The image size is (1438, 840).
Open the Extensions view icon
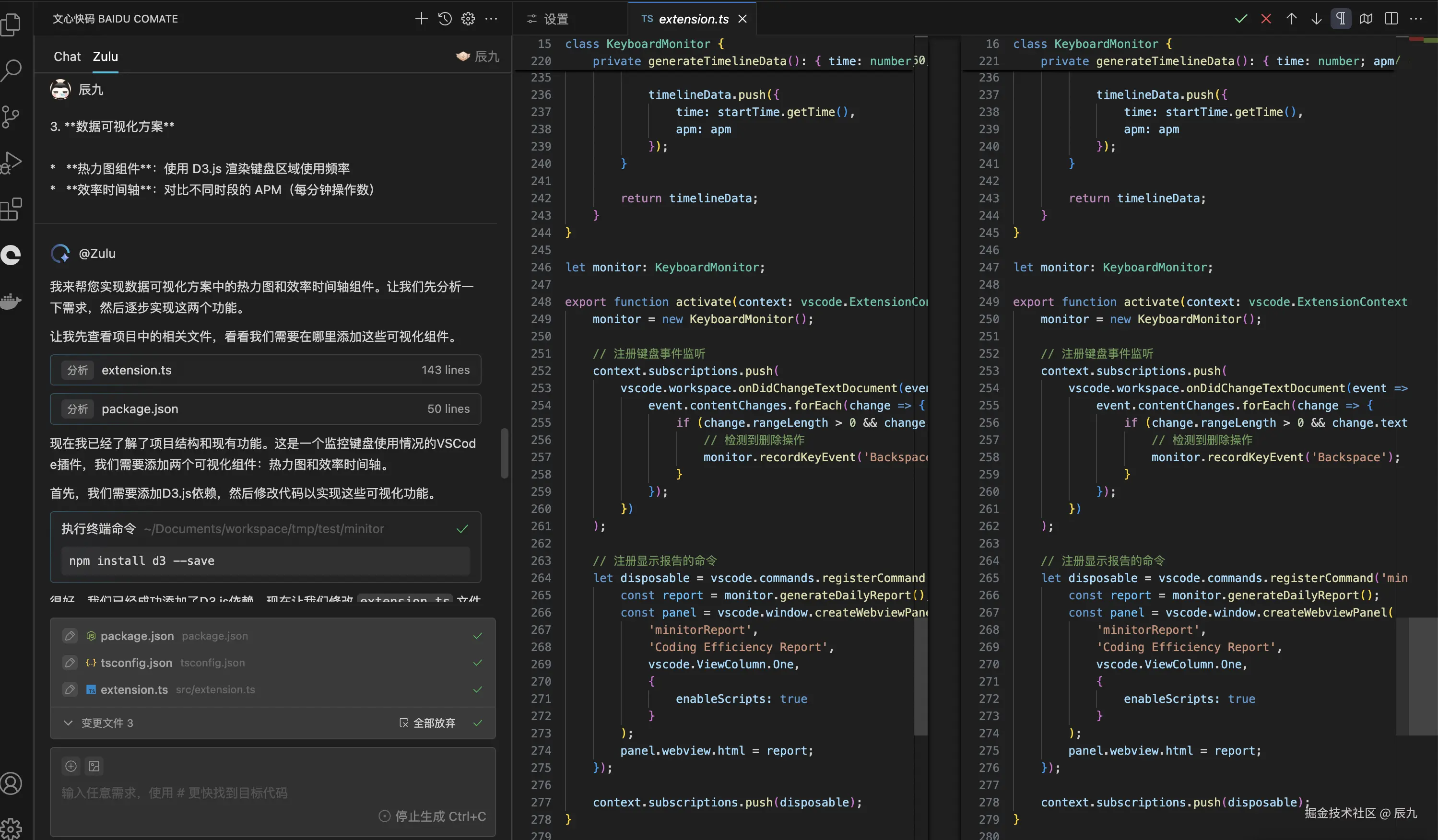[11, 210]
